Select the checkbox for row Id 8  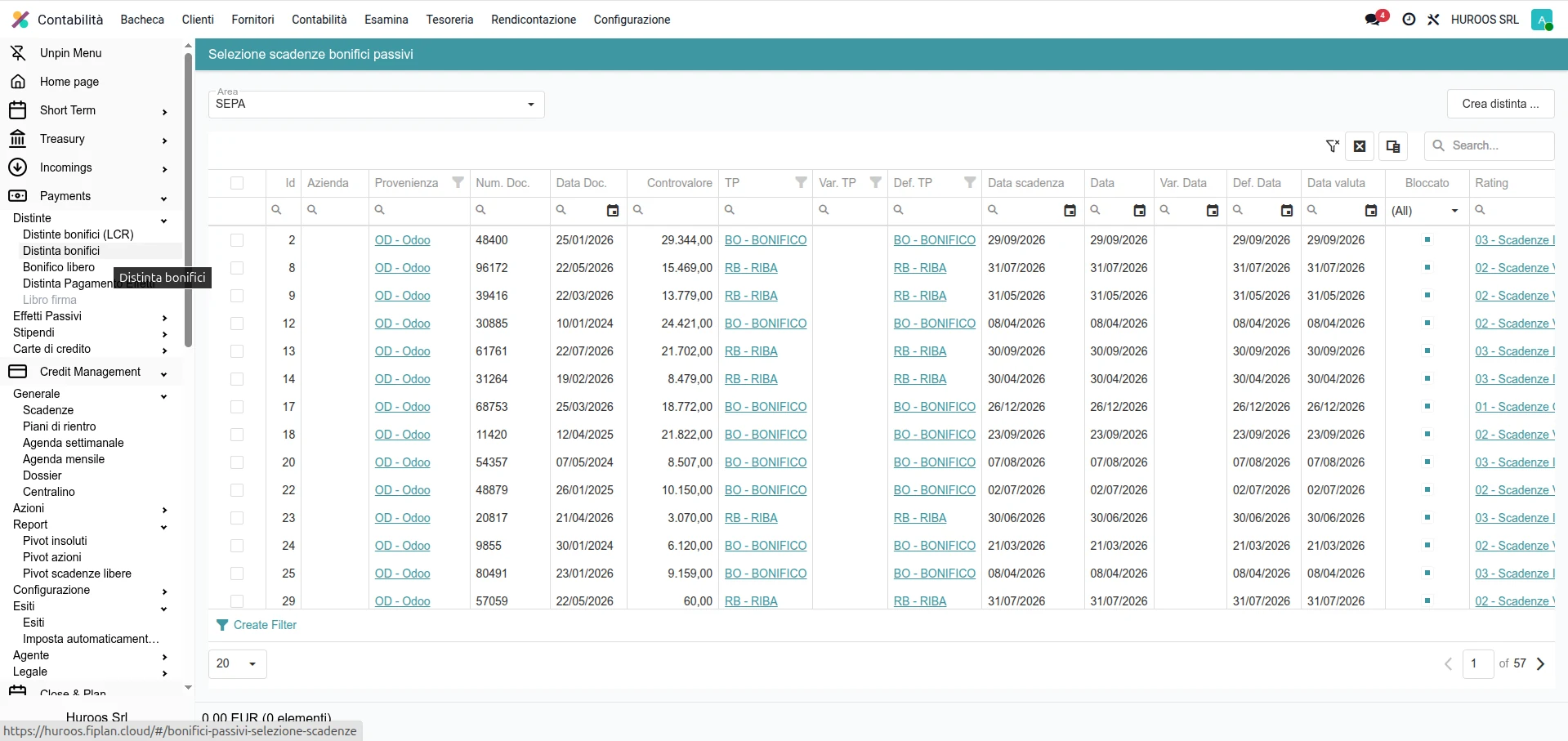point(237,268)
